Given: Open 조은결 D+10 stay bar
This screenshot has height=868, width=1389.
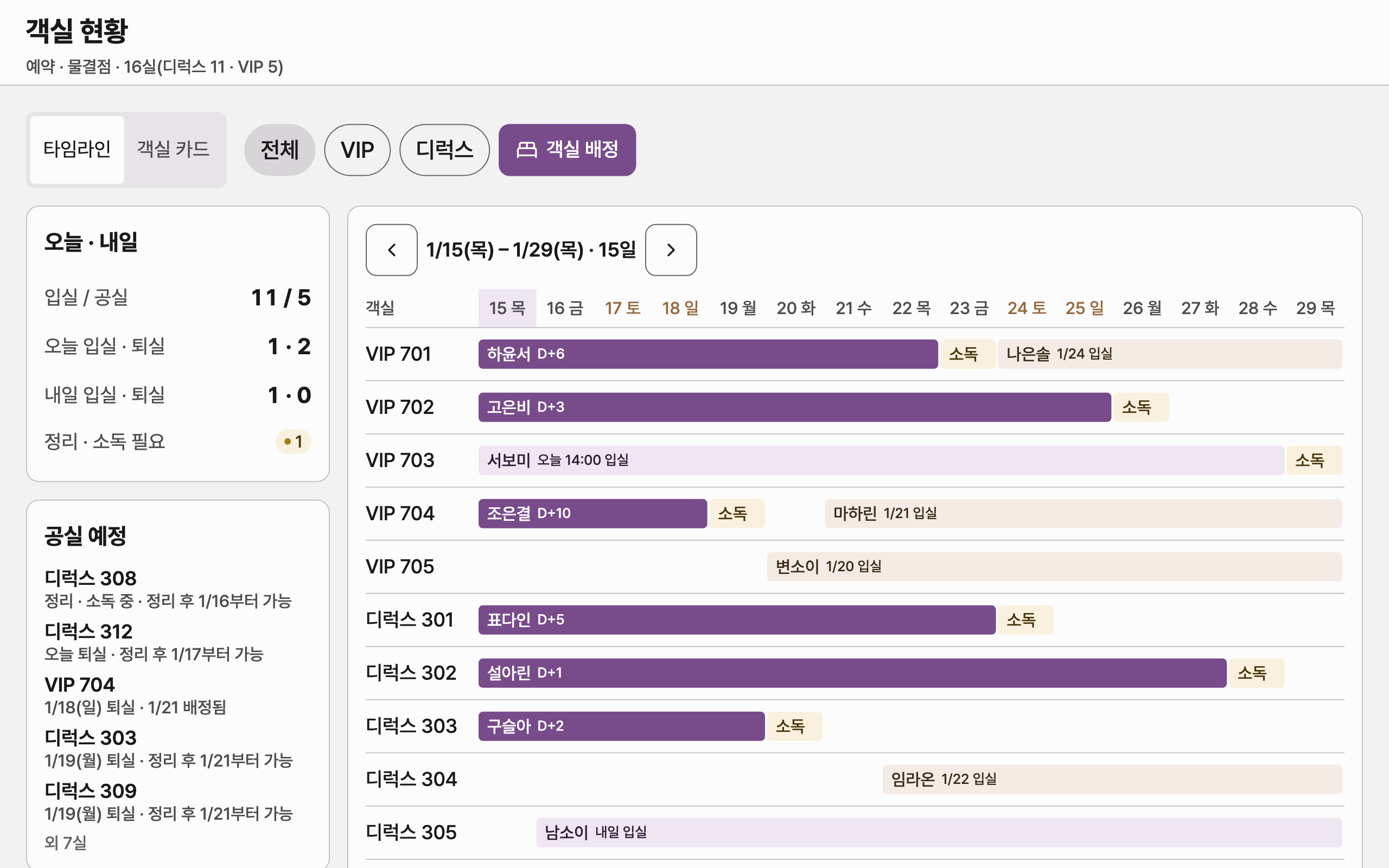Looking at the screenshot, I should (x=592, y=513).
